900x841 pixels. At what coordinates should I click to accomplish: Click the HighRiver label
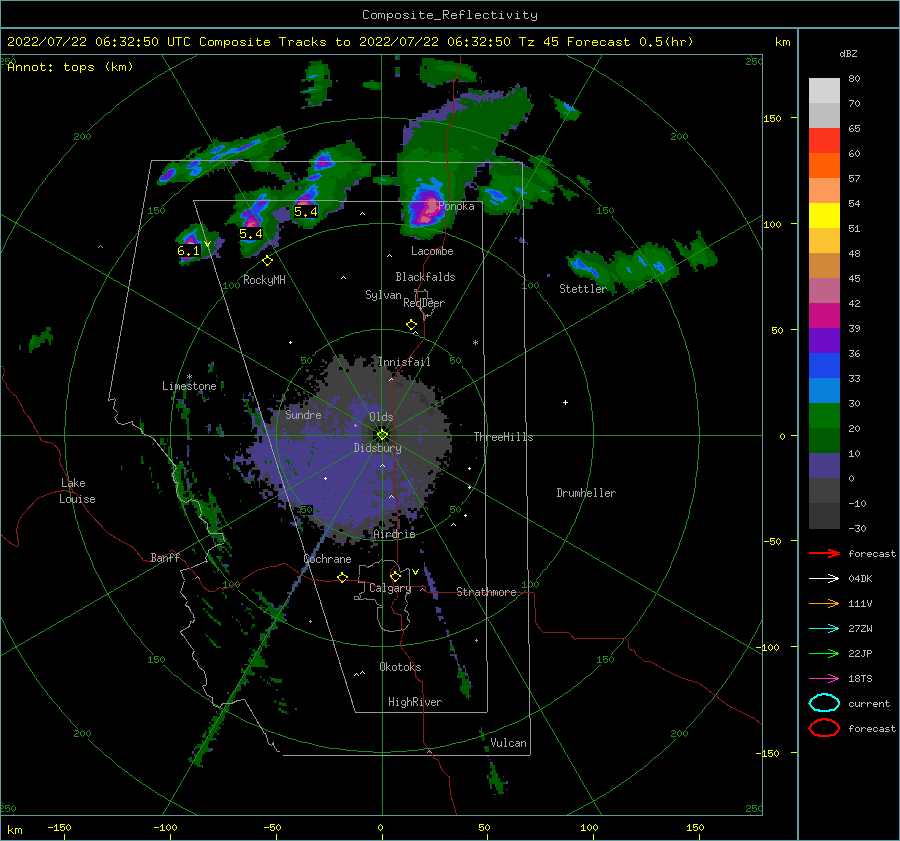click(415, 702)
